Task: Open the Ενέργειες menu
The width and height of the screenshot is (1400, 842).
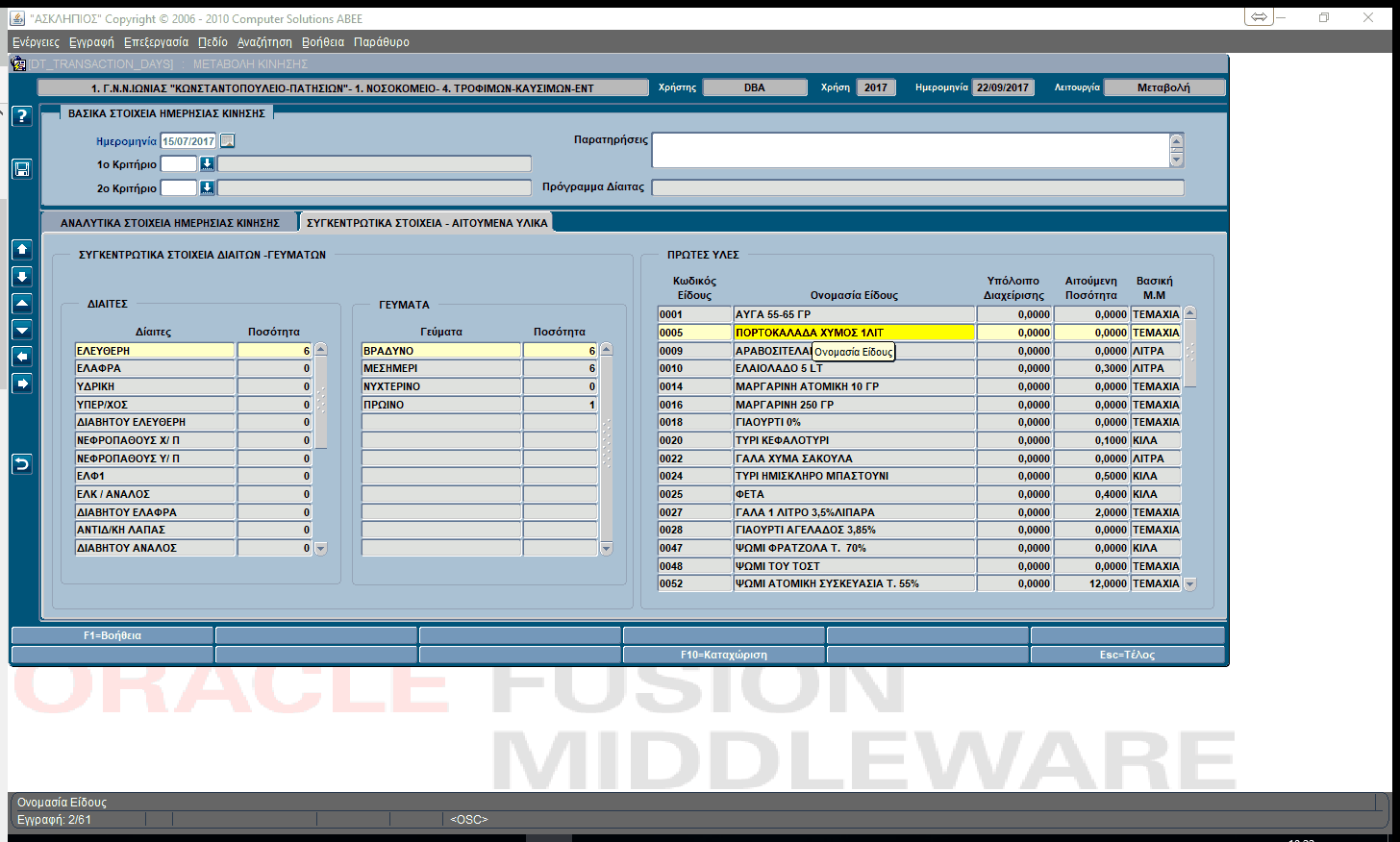Action: 36,42
